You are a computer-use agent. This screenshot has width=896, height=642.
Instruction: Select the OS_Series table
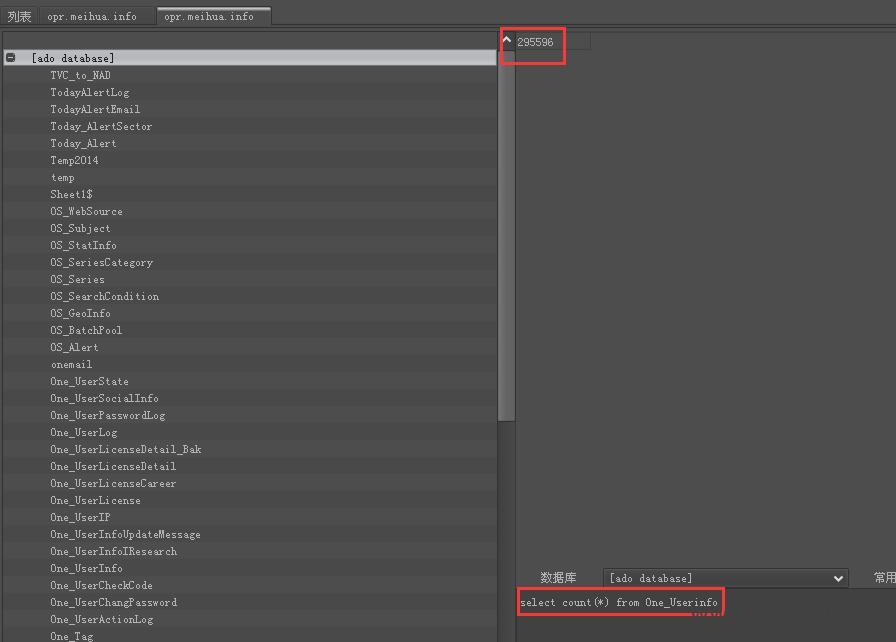click(77, 279)
